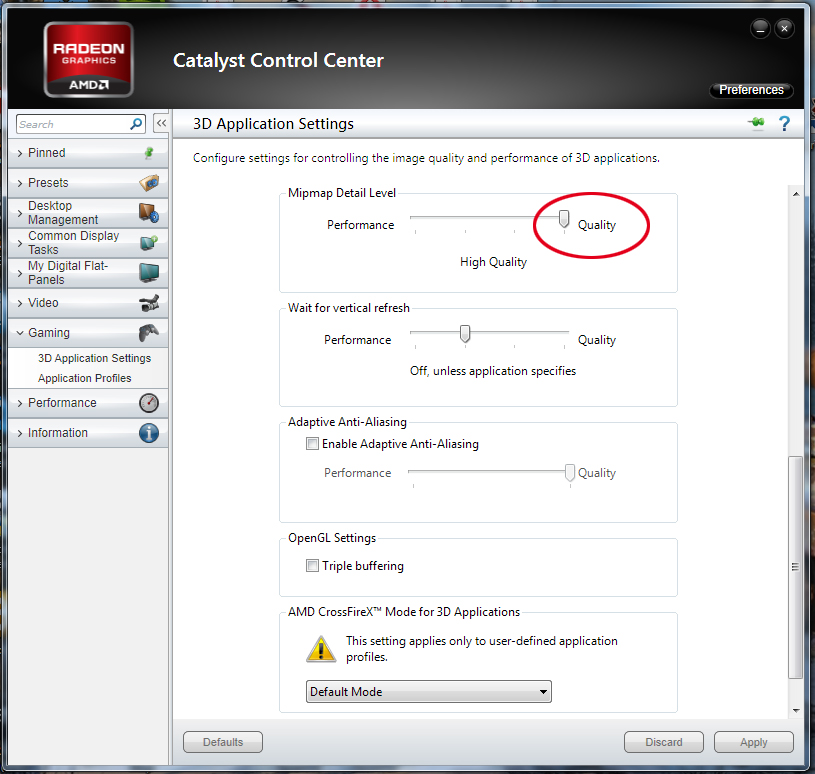Viewport: 815px width, 774px height.
Task: Click 'Off, unless application specifies' text
Action: 493,371
